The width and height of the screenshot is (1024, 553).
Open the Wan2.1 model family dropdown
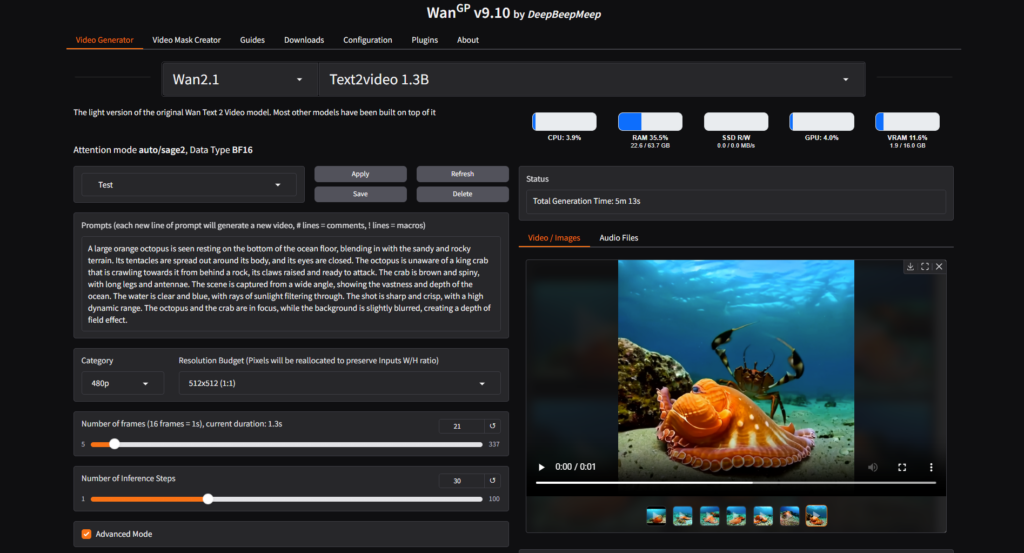pyautogui.click(x=239, y=79)
